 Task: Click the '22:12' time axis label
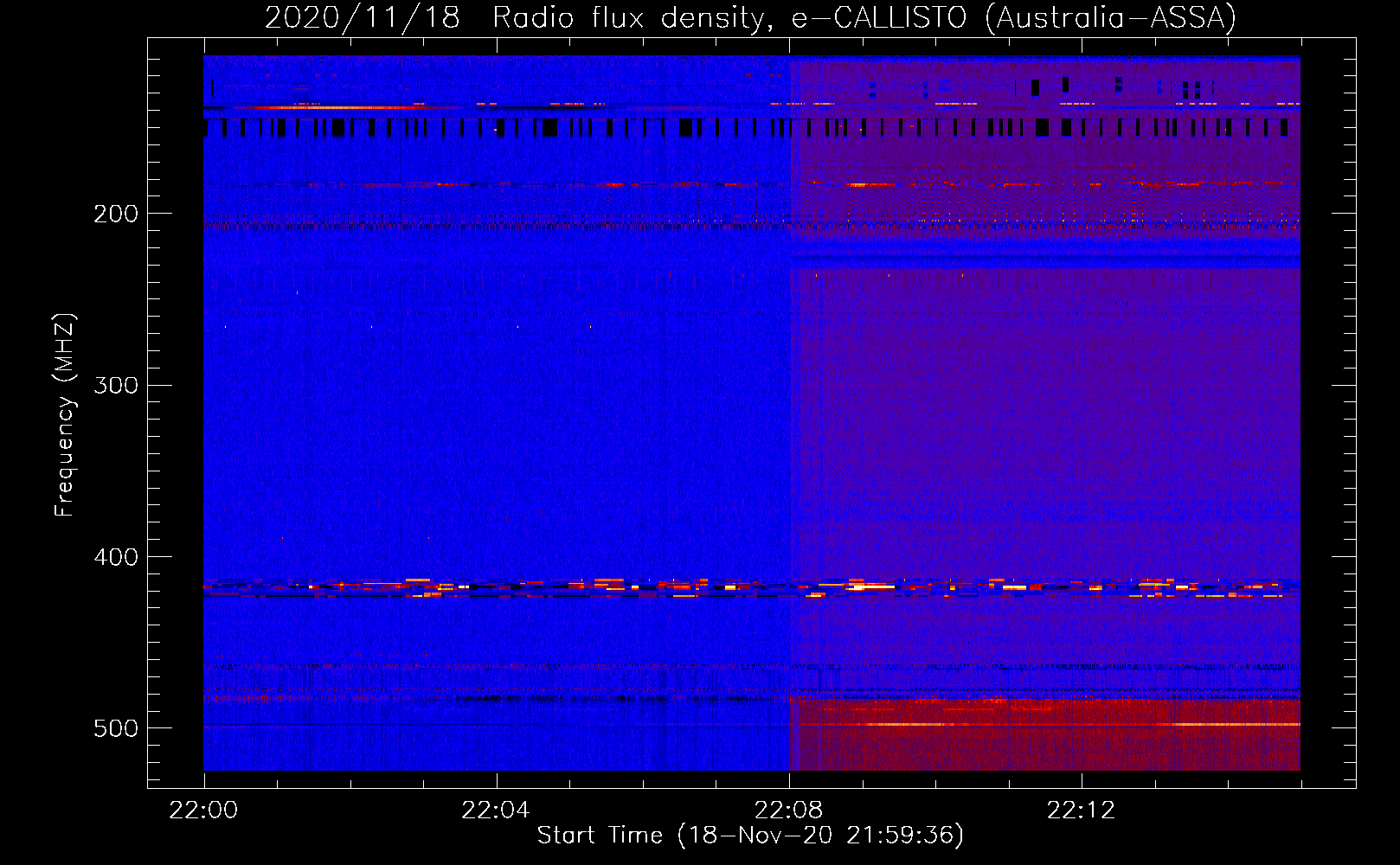pyautogui.click(x=1082, y=811)
